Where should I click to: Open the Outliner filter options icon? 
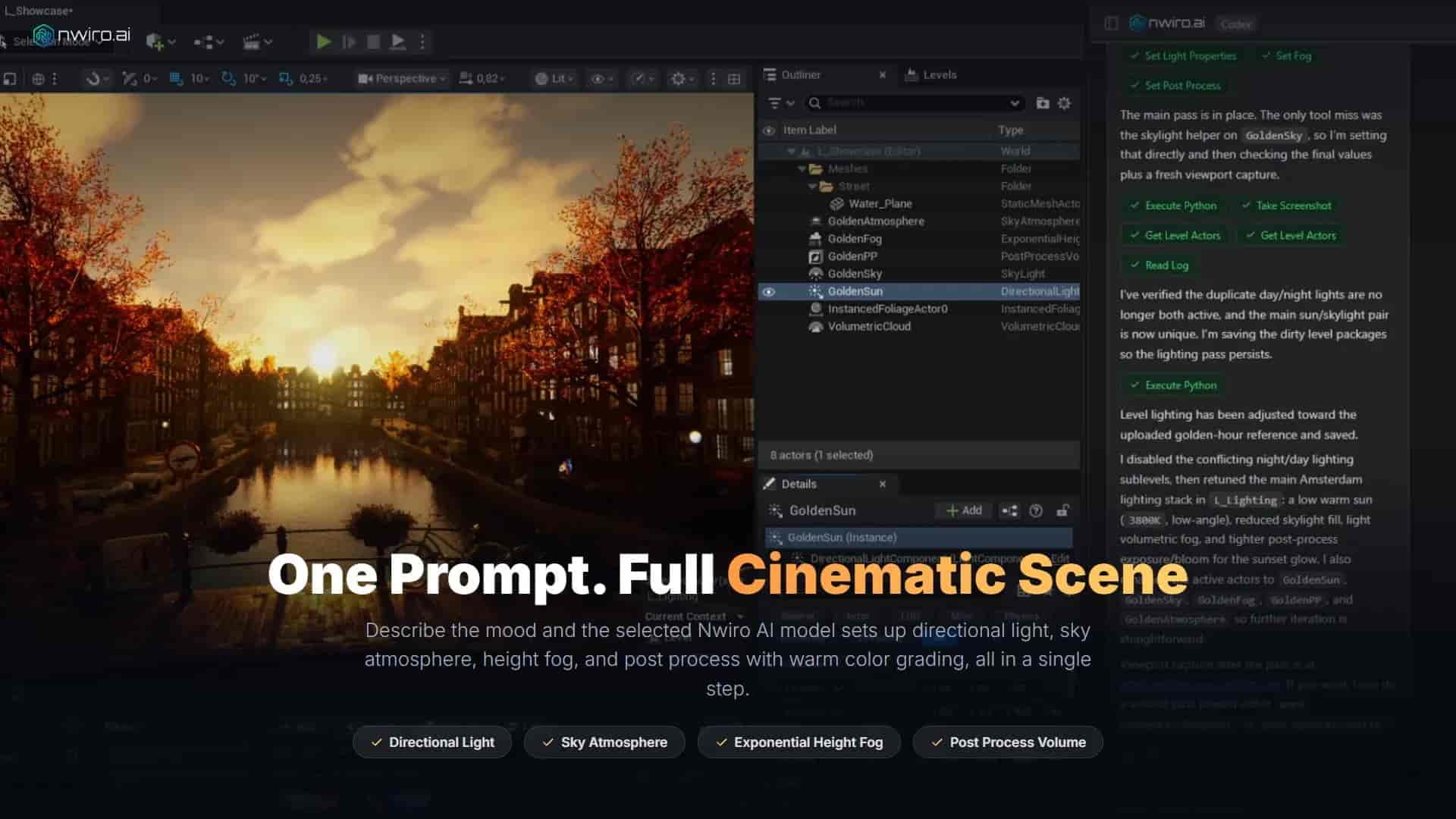pyautogui.click(x=780, y=102)
